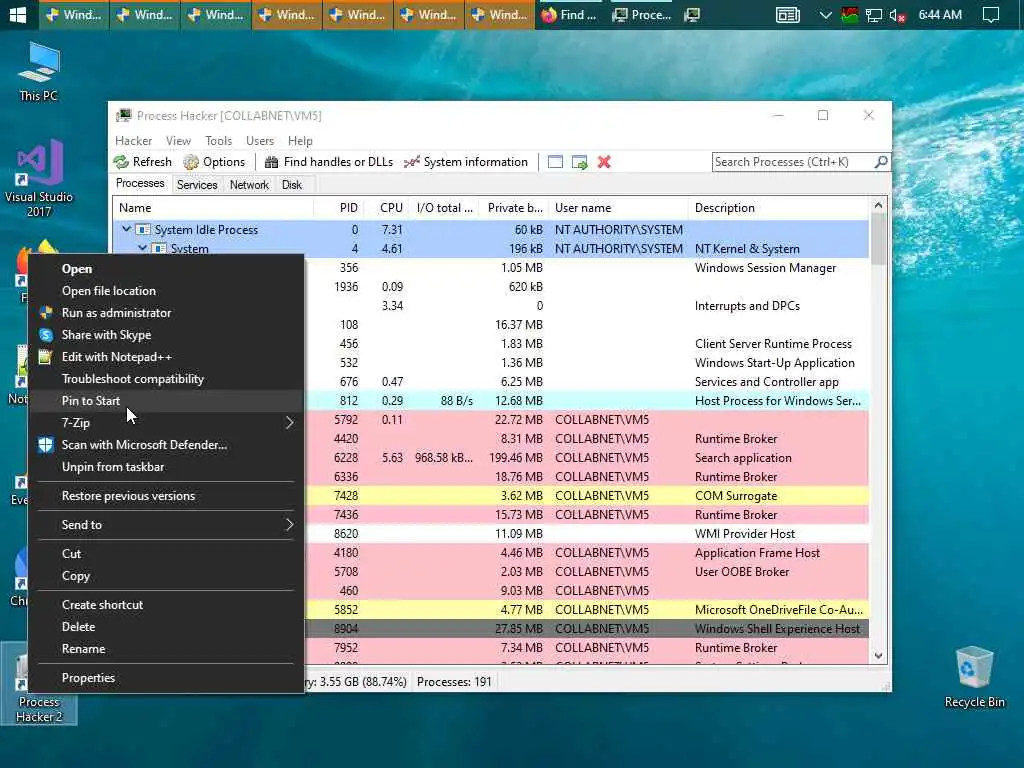Image resolution: width=1024 pixels, height=768 pixels.
Task: Click the red X terminate toolbar icon
Action: pos(604,162)
